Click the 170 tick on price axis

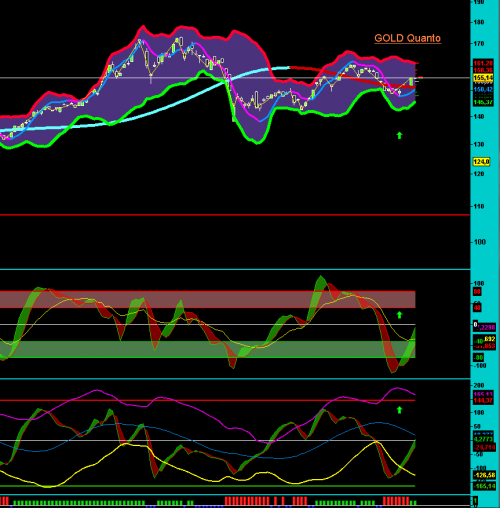pos(479,44)
